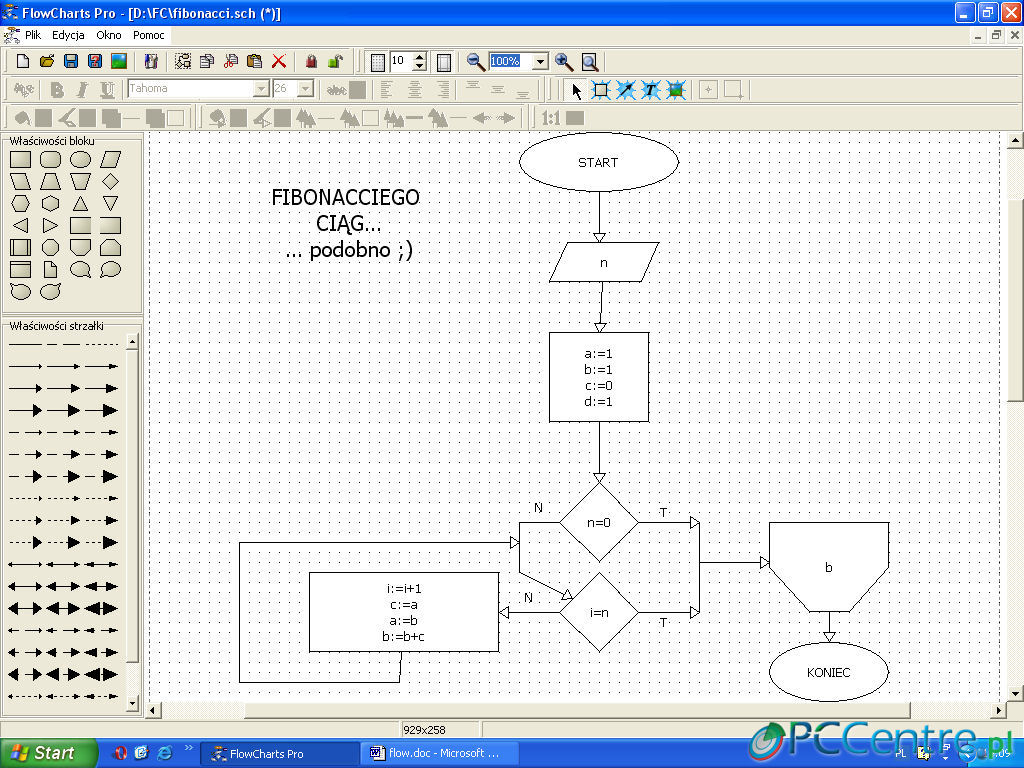Viewport: 1024px width, 768px height.
Task: Open the Edycja menu
Action: coord(68,35)
